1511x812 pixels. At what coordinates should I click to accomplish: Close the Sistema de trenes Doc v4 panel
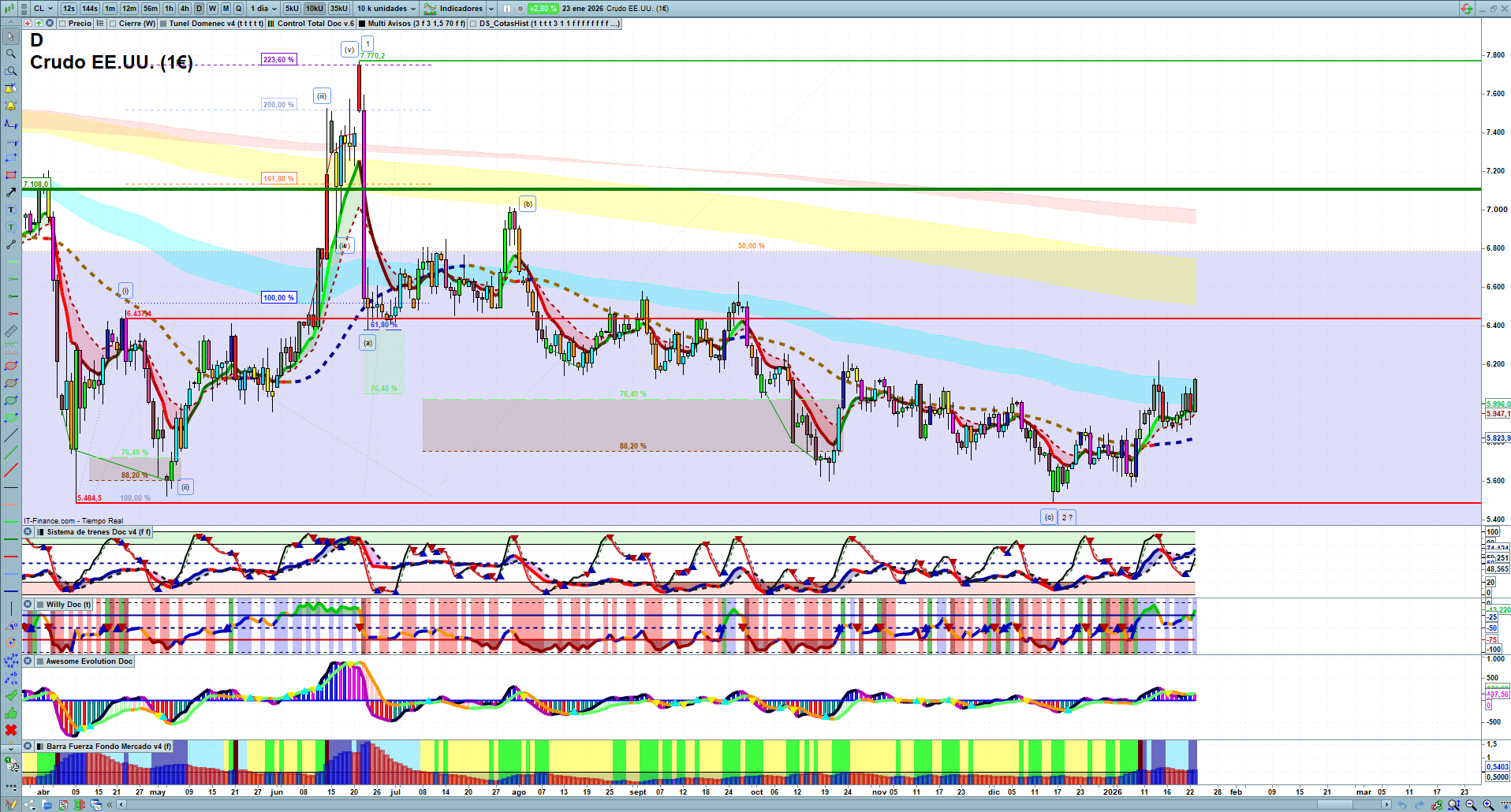click(x=28, y=532)
